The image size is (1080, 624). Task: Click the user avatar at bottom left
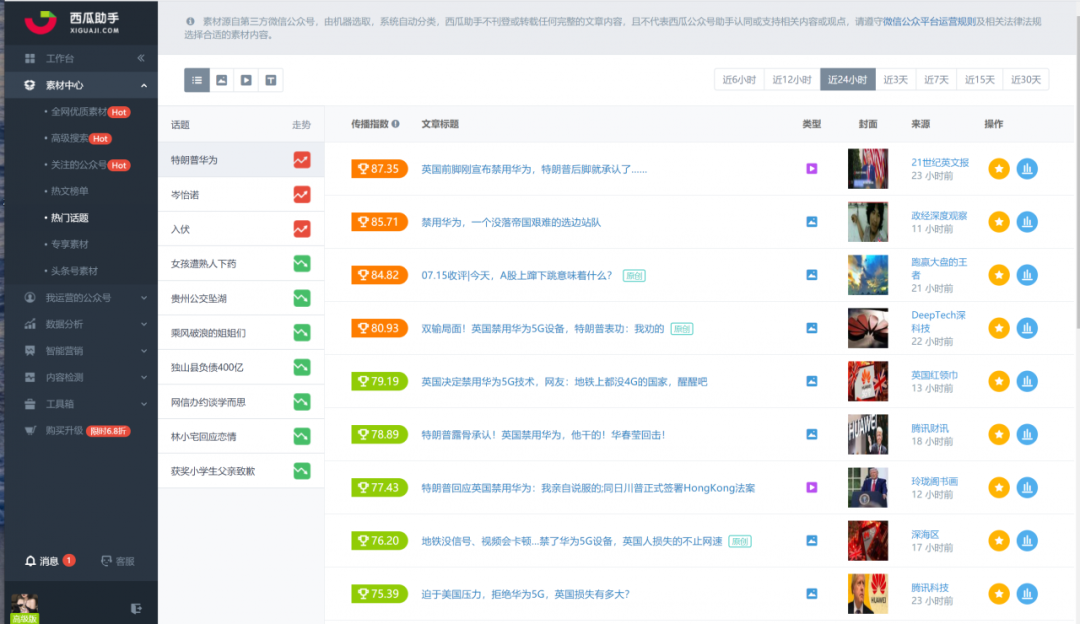pyautogui.click(x=24, y=607)
